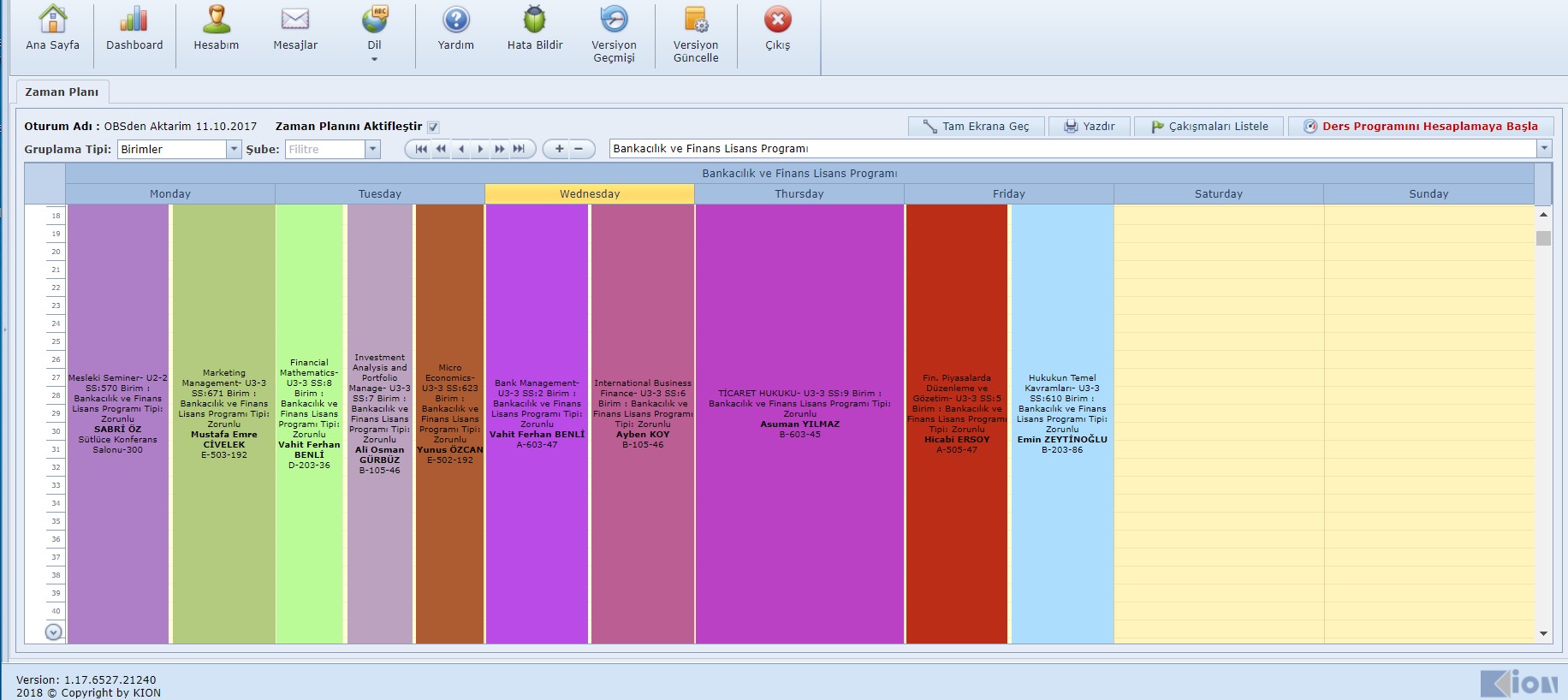This screenshot has height=700, width=1568.
Task: Select Hukukun Temel Kavramları course block
Action: click(x=1062, y=424)
